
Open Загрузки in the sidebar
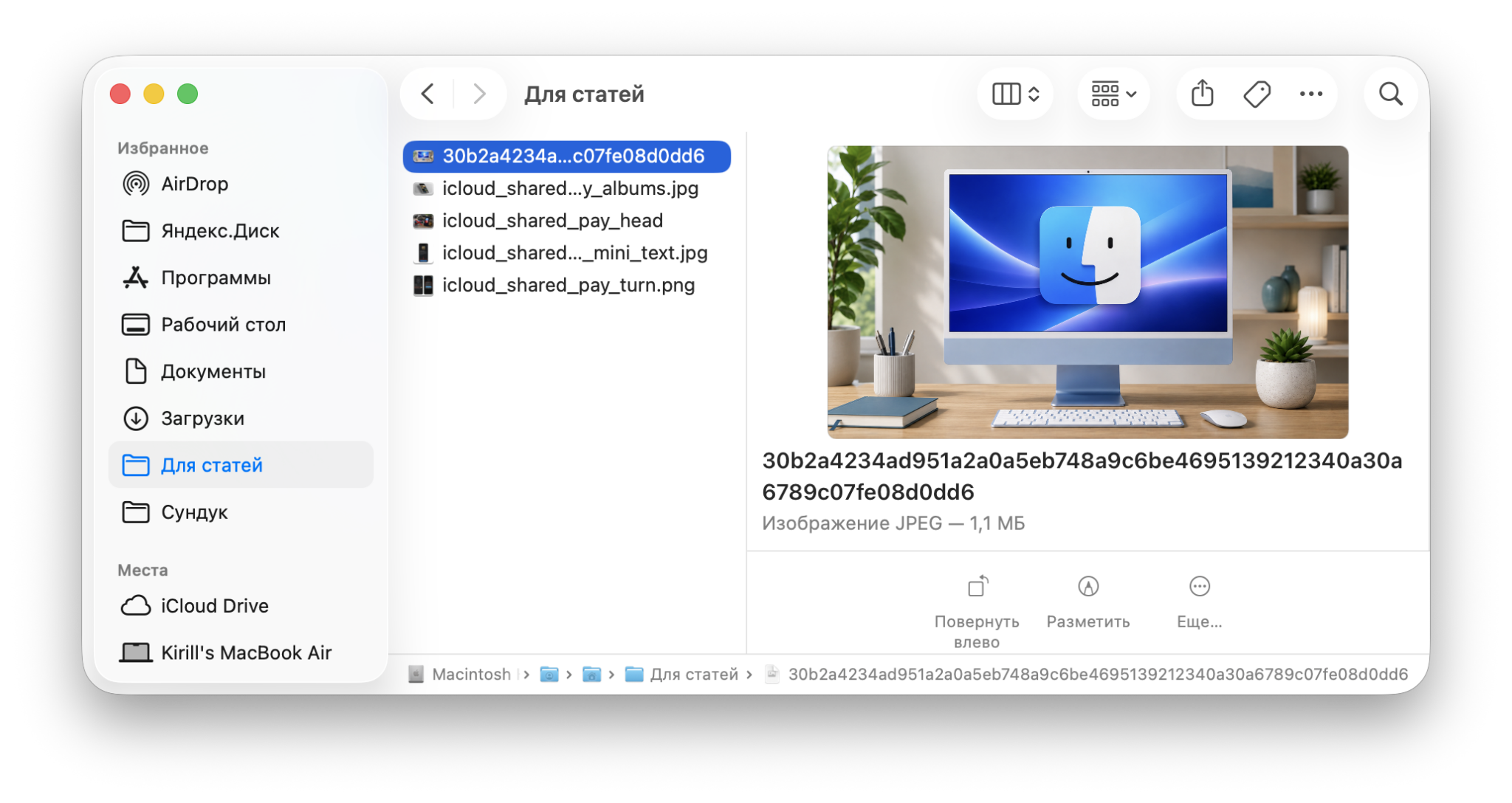pos(241,418)
